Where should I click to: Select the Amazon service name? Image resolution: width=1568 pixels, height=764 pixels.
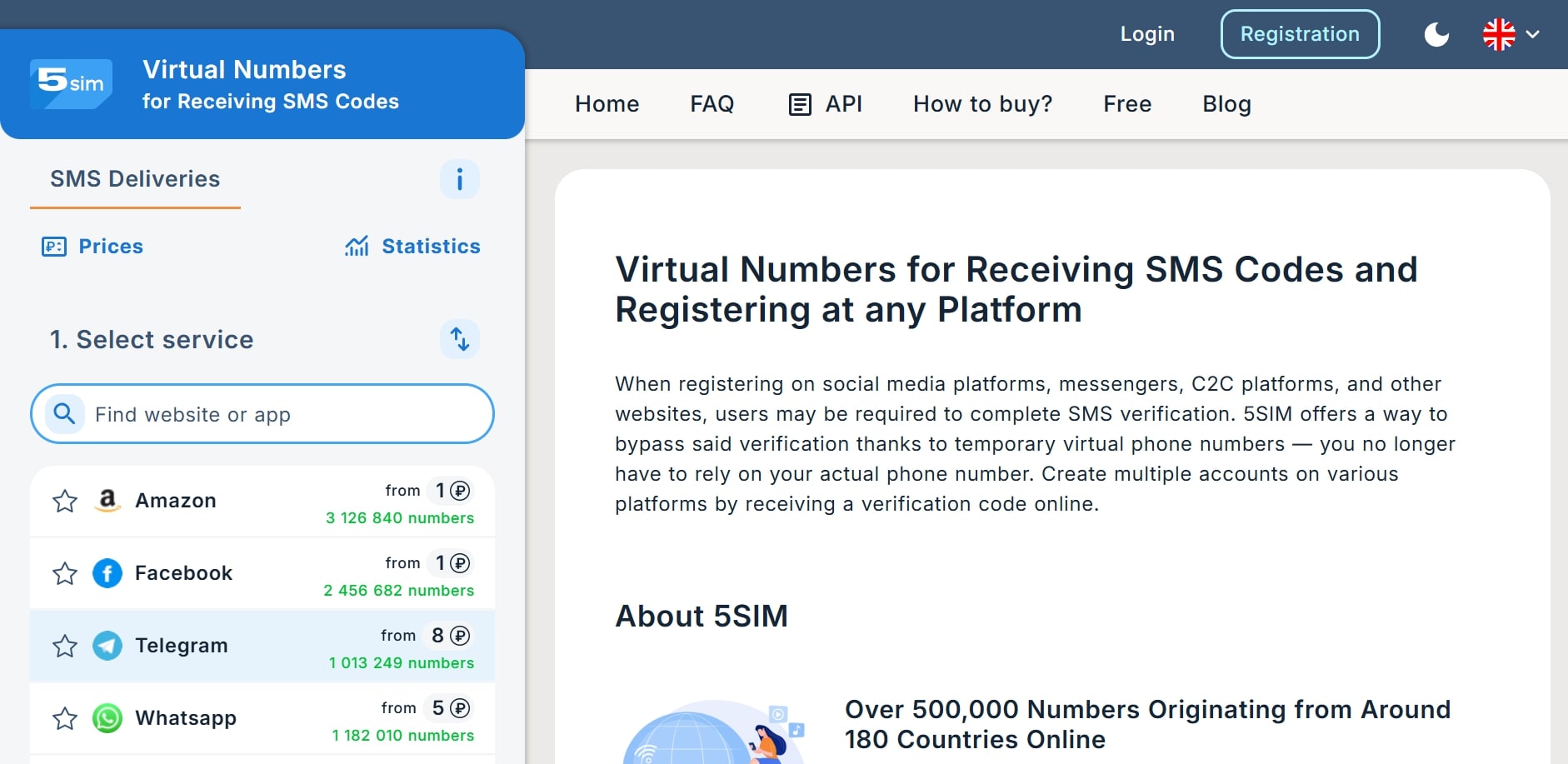click(176, 501)
